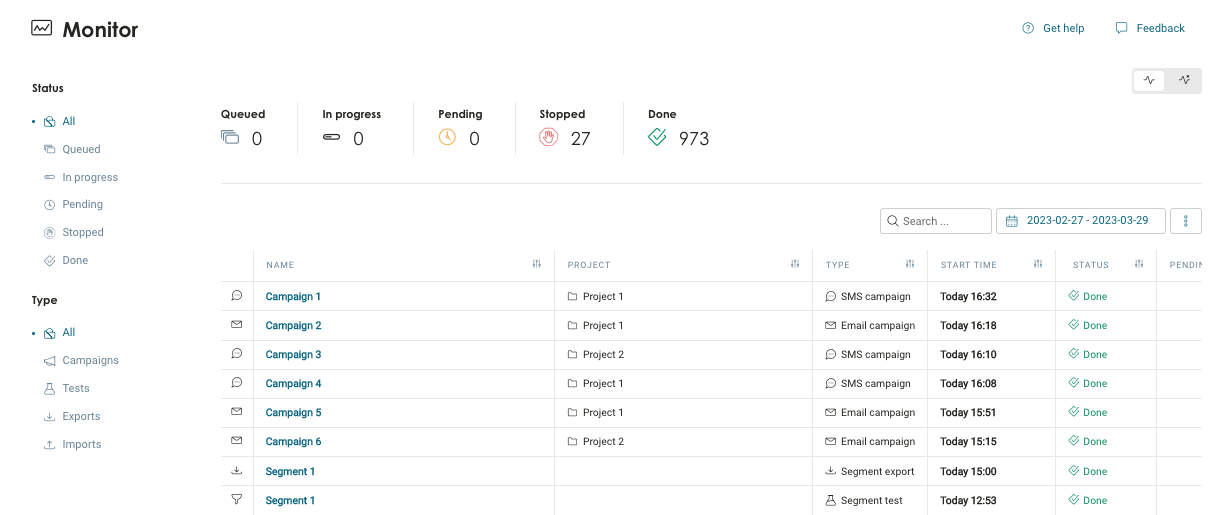The height and width of the screenshot is (515, 1213).
Task: Click the Stopped hand icon in summary
Action: pos(548,138)
